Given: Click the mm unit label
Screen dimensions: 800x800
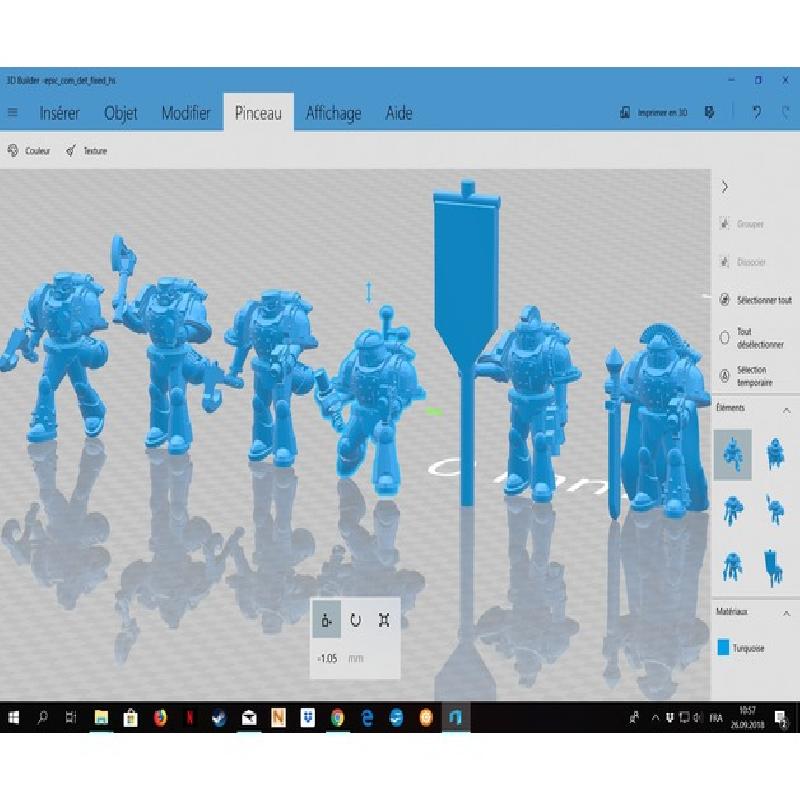Looking at the screenshot, I should click(356, 659).
